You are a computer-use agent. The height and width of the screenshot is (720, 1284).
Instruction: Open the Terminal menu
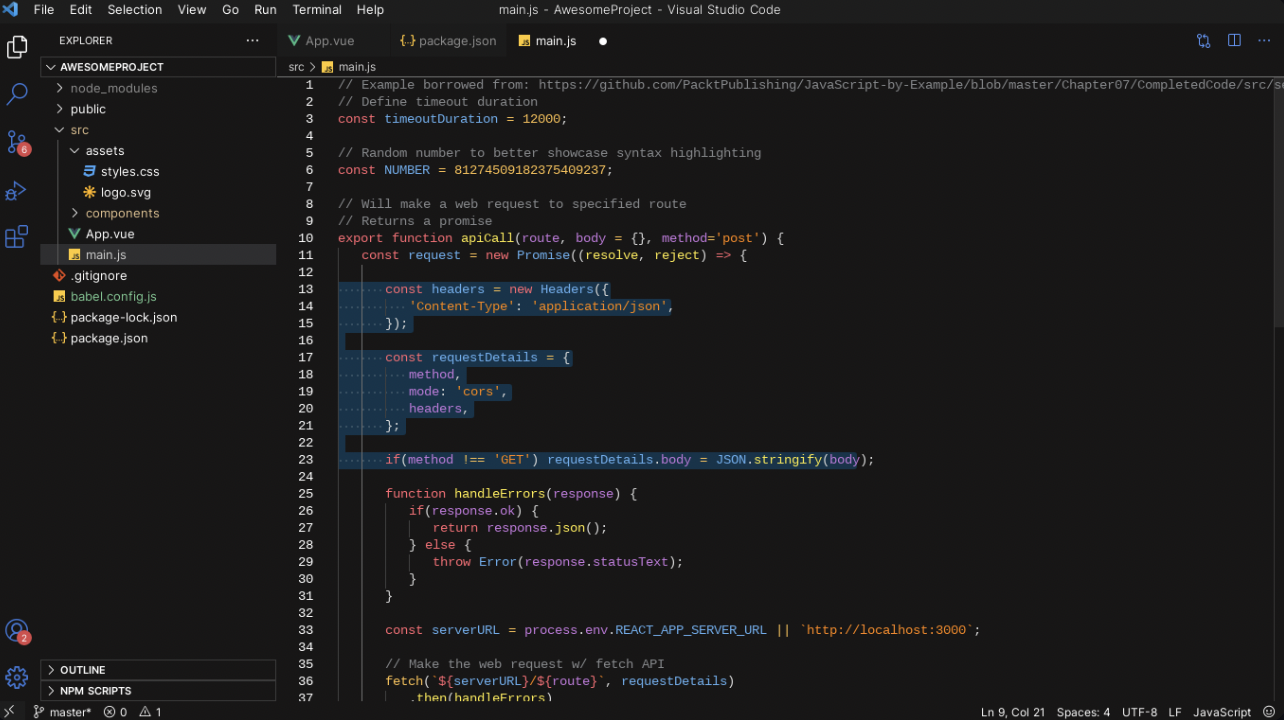[x=317, y=10]
